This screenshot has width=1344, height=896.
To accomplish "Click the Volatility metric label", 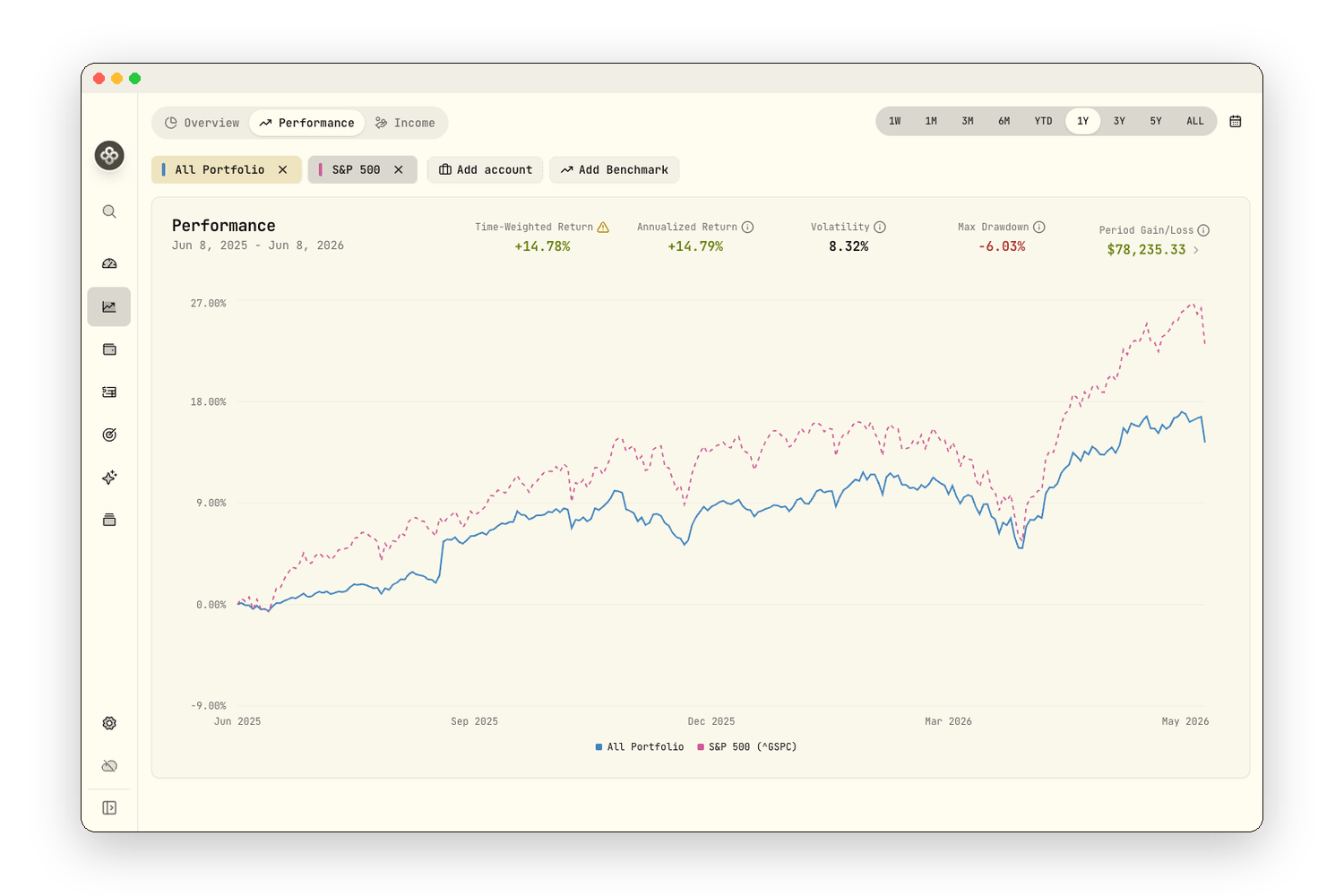I will (x=840, y=228).
